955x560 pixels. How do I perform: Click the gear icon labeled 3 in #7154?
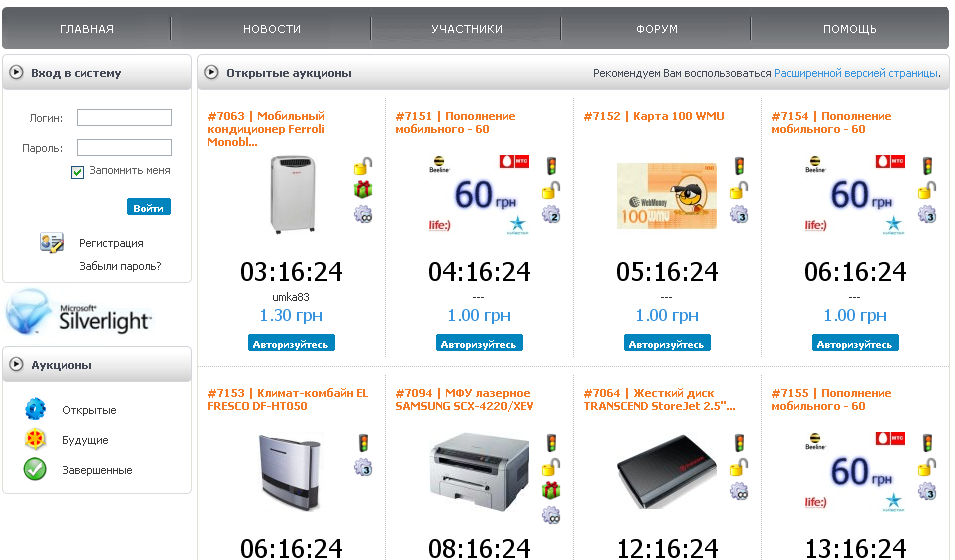click(928, 214)
